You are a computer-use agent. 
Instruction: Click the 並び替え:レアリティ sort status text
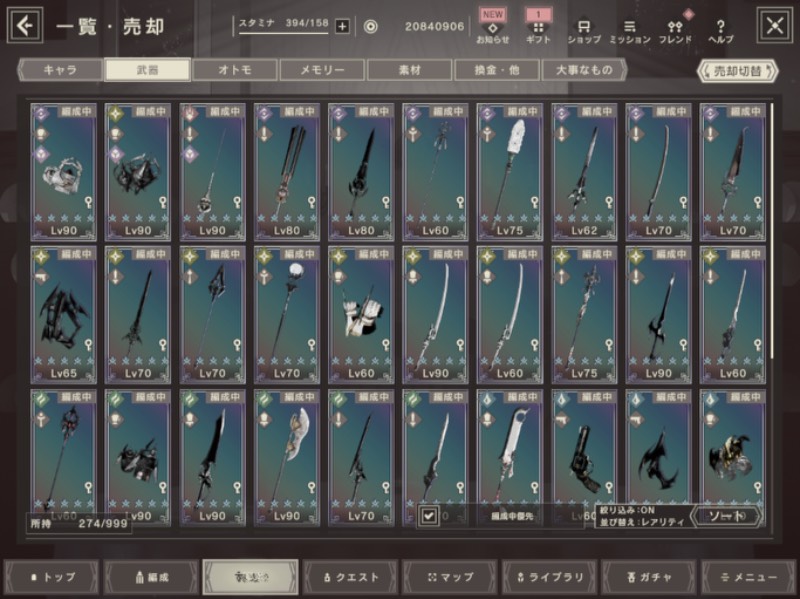[x=642, y=522]
